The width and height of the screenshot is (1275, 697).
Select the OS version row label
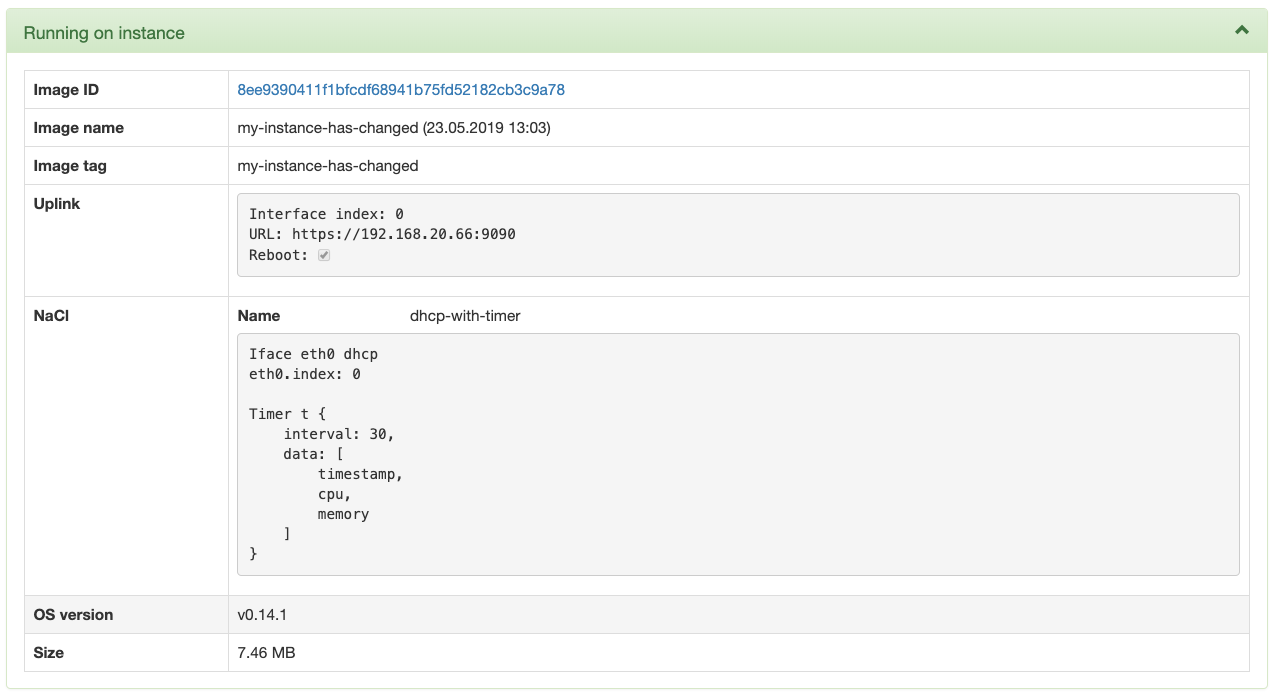pyautogui.click(x=73, y=615)
